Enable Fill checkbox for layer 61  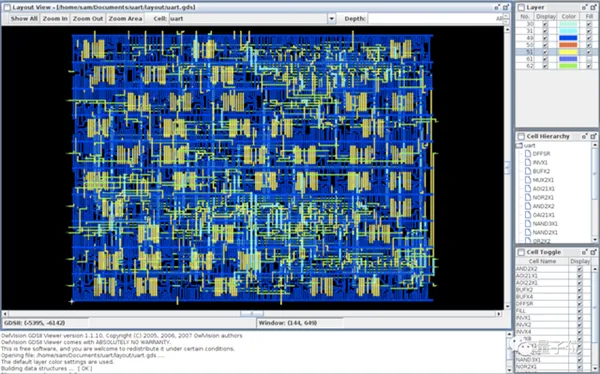coord(589,59)
